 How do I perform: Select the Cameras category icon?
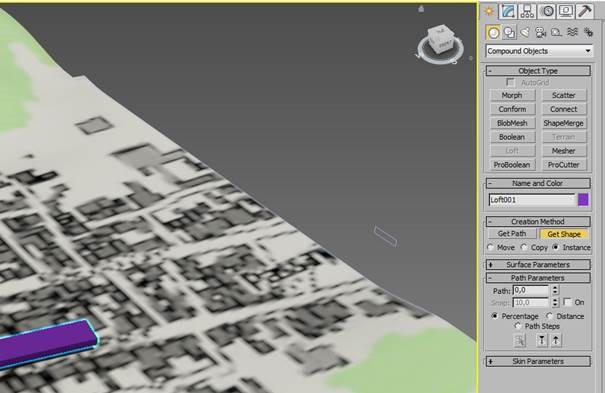click(541, 33)
